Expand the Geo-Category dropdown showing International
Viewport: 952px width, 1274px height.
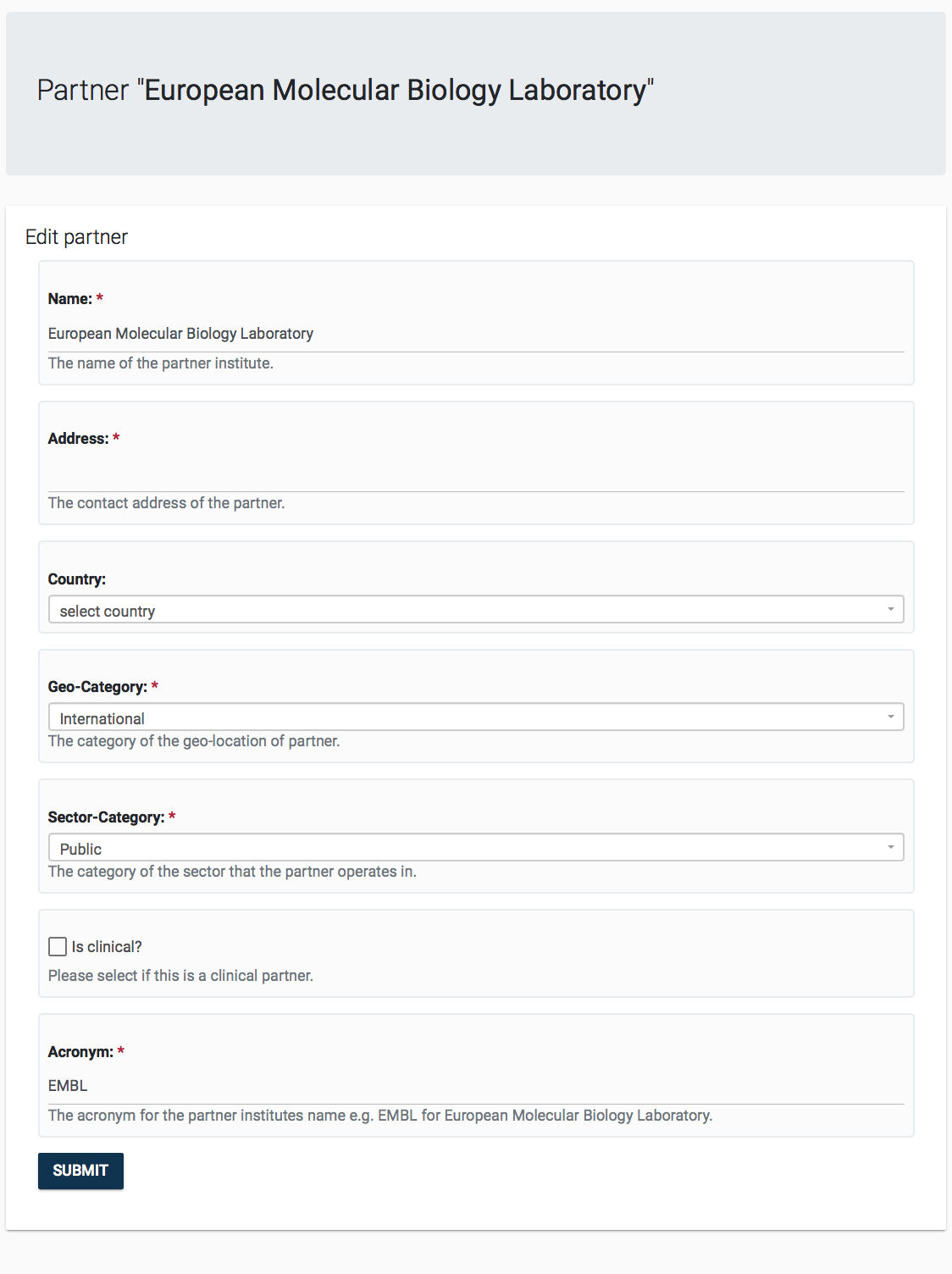475,717
